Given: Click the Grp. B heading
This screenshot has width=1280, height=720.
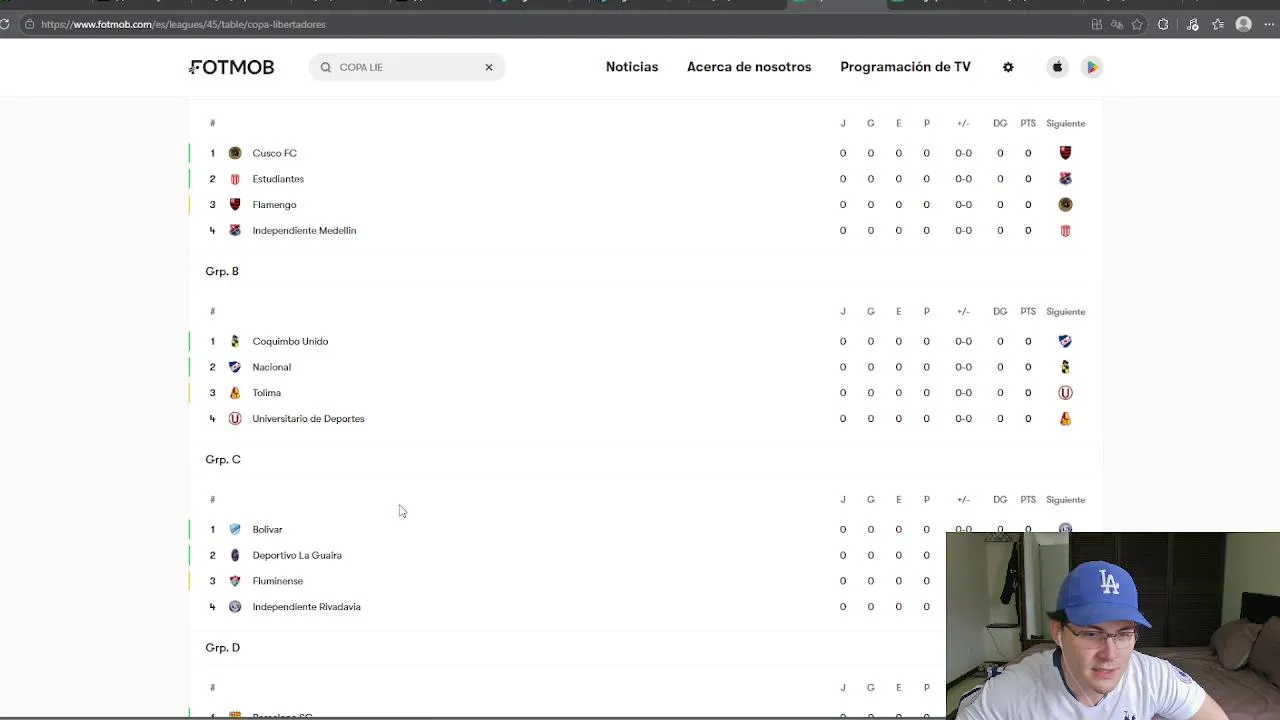Looking at the screenshot, I should coord(222,271).
